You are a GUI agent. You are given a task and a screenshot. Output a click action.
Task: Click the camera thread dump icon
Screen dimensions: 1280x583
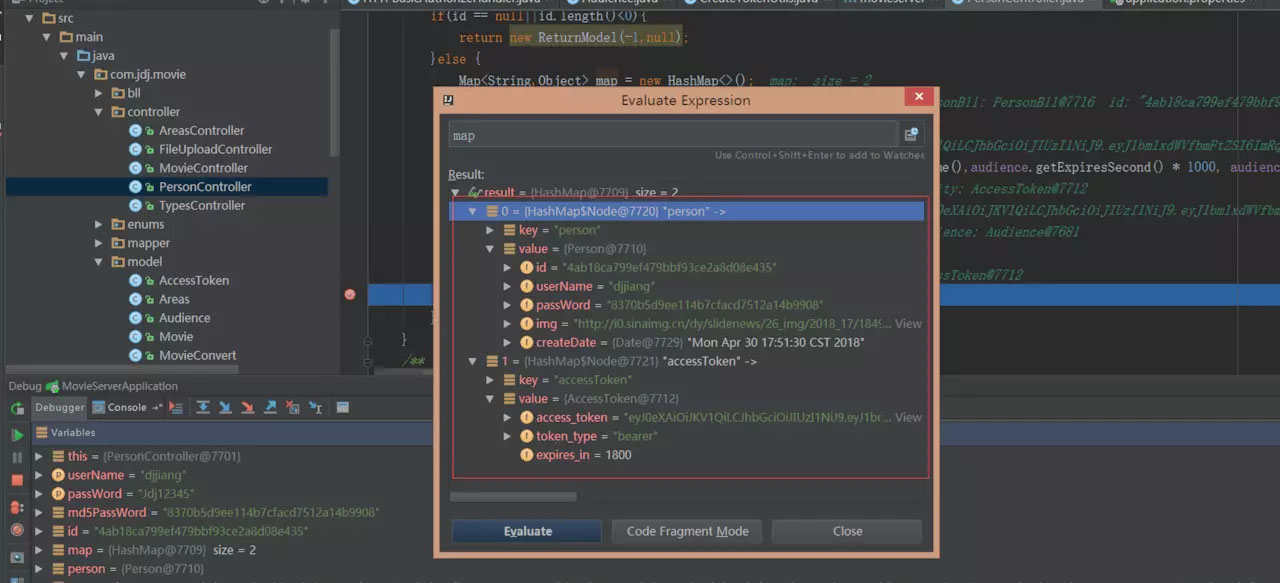tap(17, 557)
